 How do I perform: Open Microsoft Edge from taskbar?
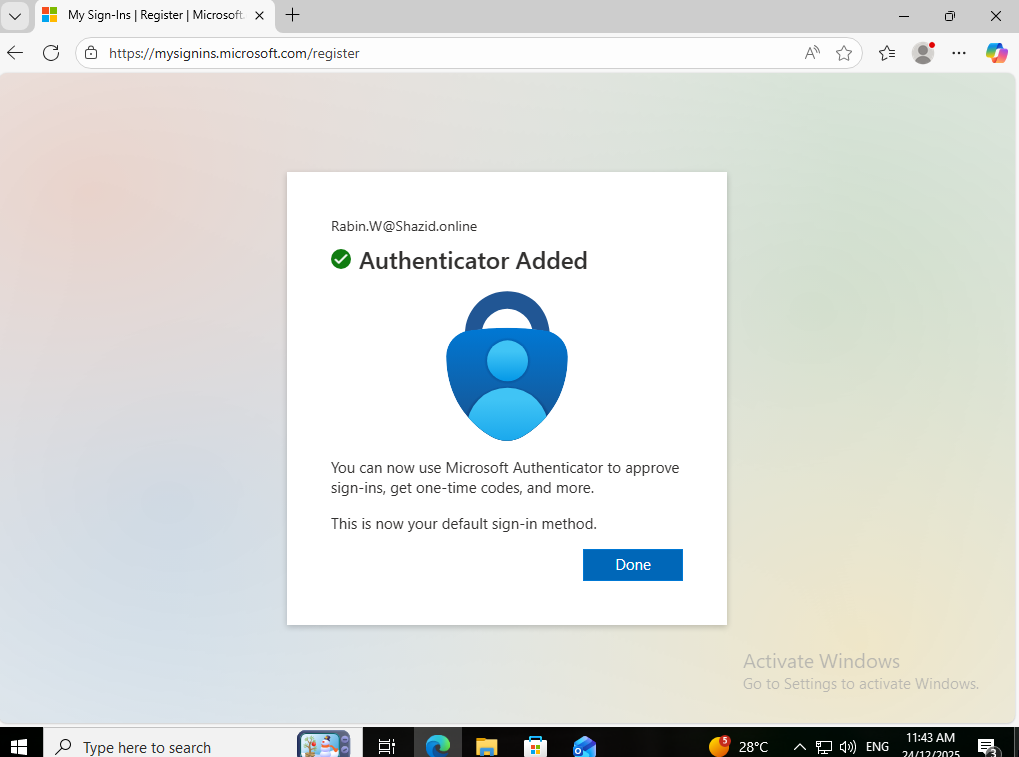(438, 746)
